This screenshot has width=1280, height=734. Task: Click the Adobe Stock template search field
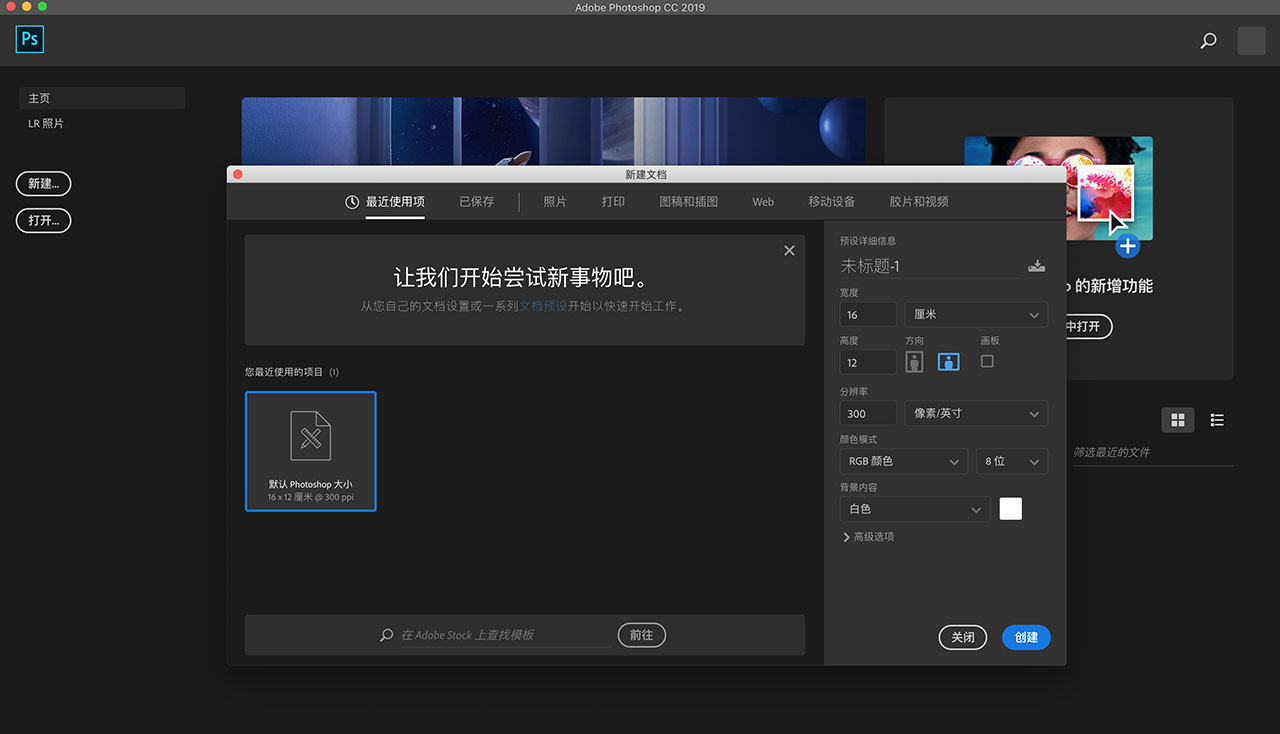(506, 635)
